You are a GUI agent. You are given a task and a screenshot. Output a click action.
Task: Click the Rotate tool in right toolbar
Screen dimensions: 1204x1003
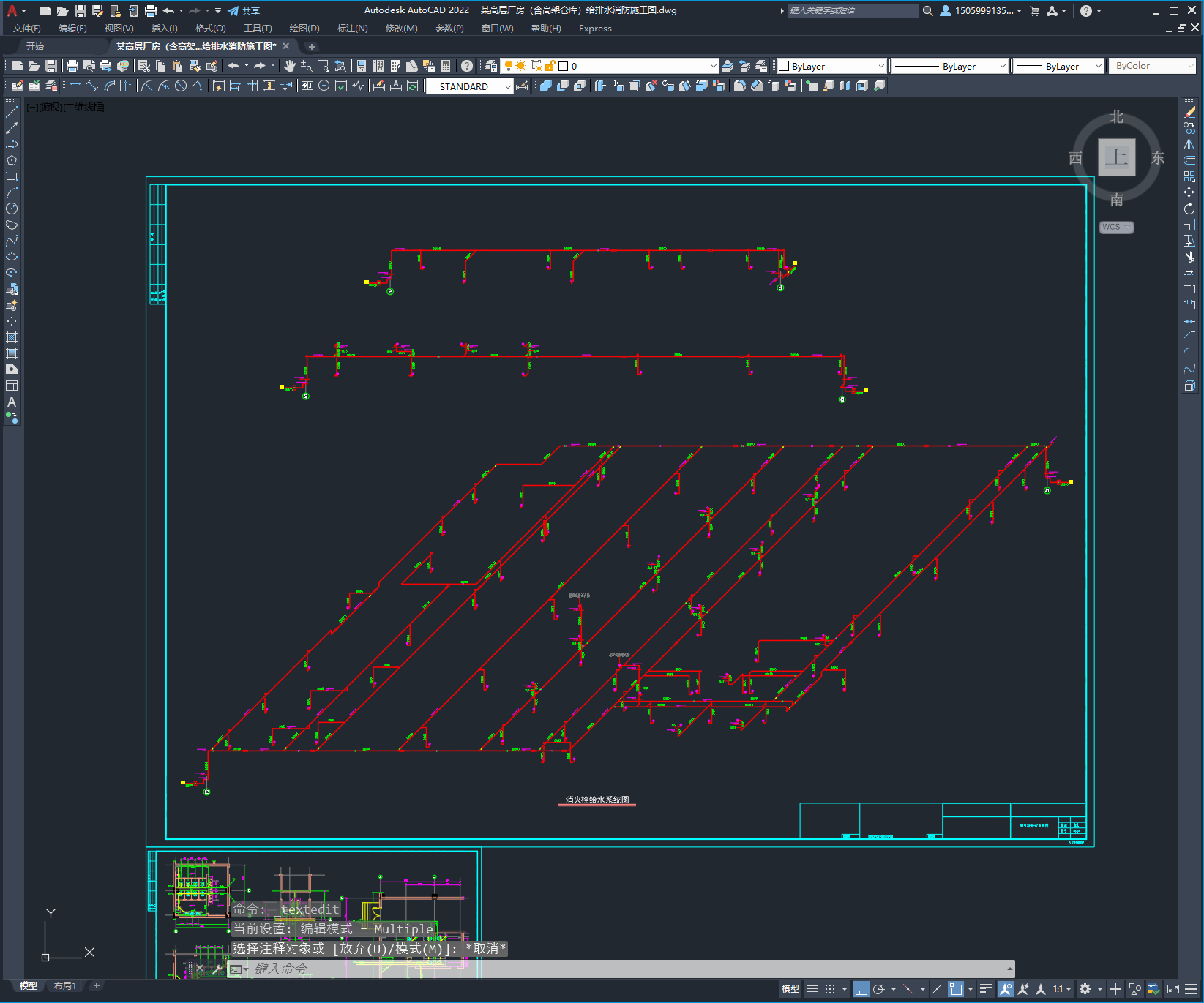(x=1189, y=209)
